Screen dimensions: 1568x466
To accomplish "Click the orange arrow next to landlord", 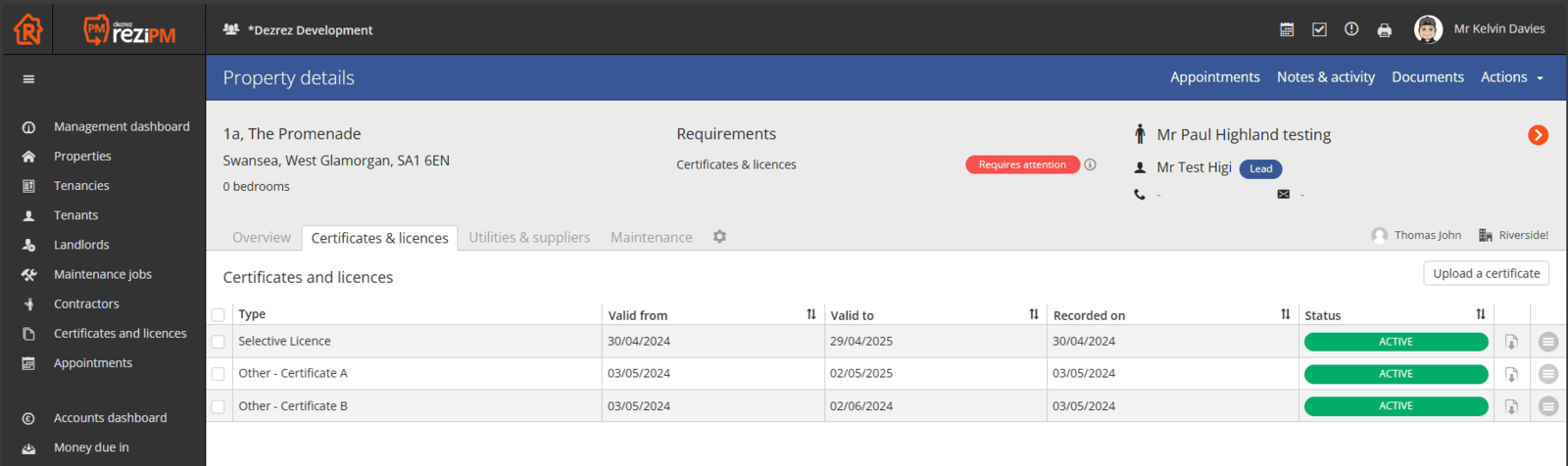I will (x=1538, y=135).
